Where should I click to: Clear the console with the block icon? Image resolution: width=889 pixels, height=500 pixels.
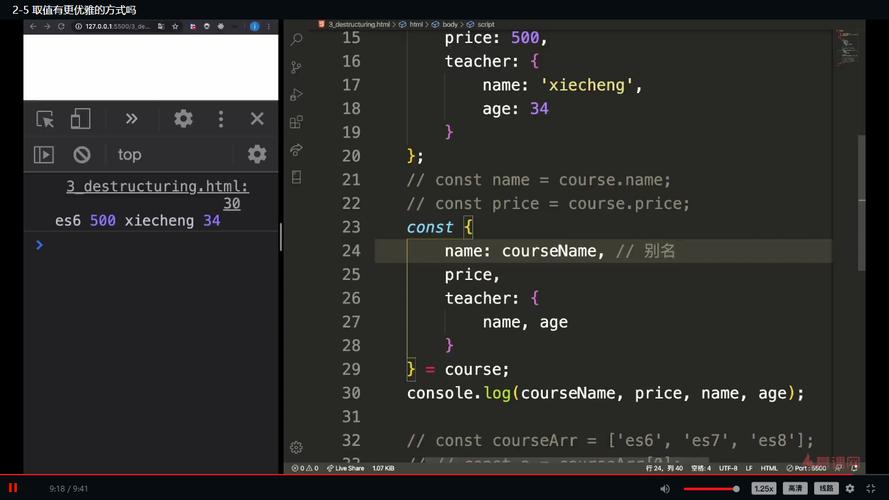[82, 154]
